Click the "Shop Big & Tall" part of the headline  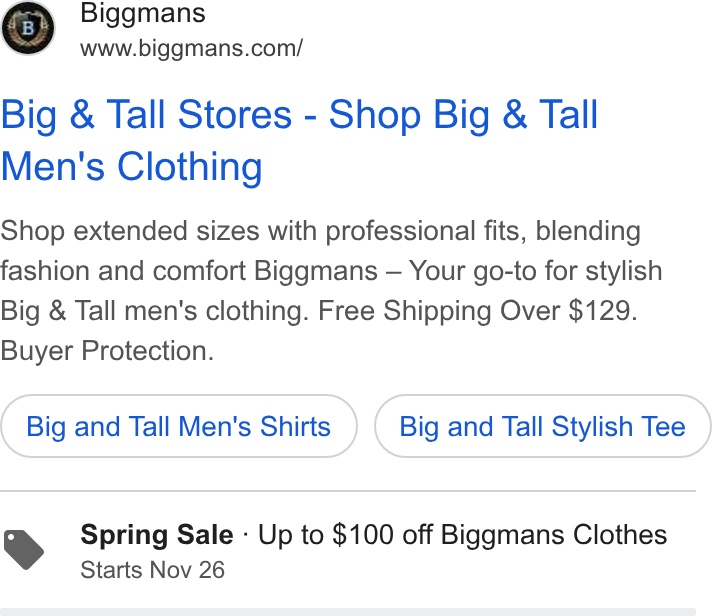(x=463, y=115)
